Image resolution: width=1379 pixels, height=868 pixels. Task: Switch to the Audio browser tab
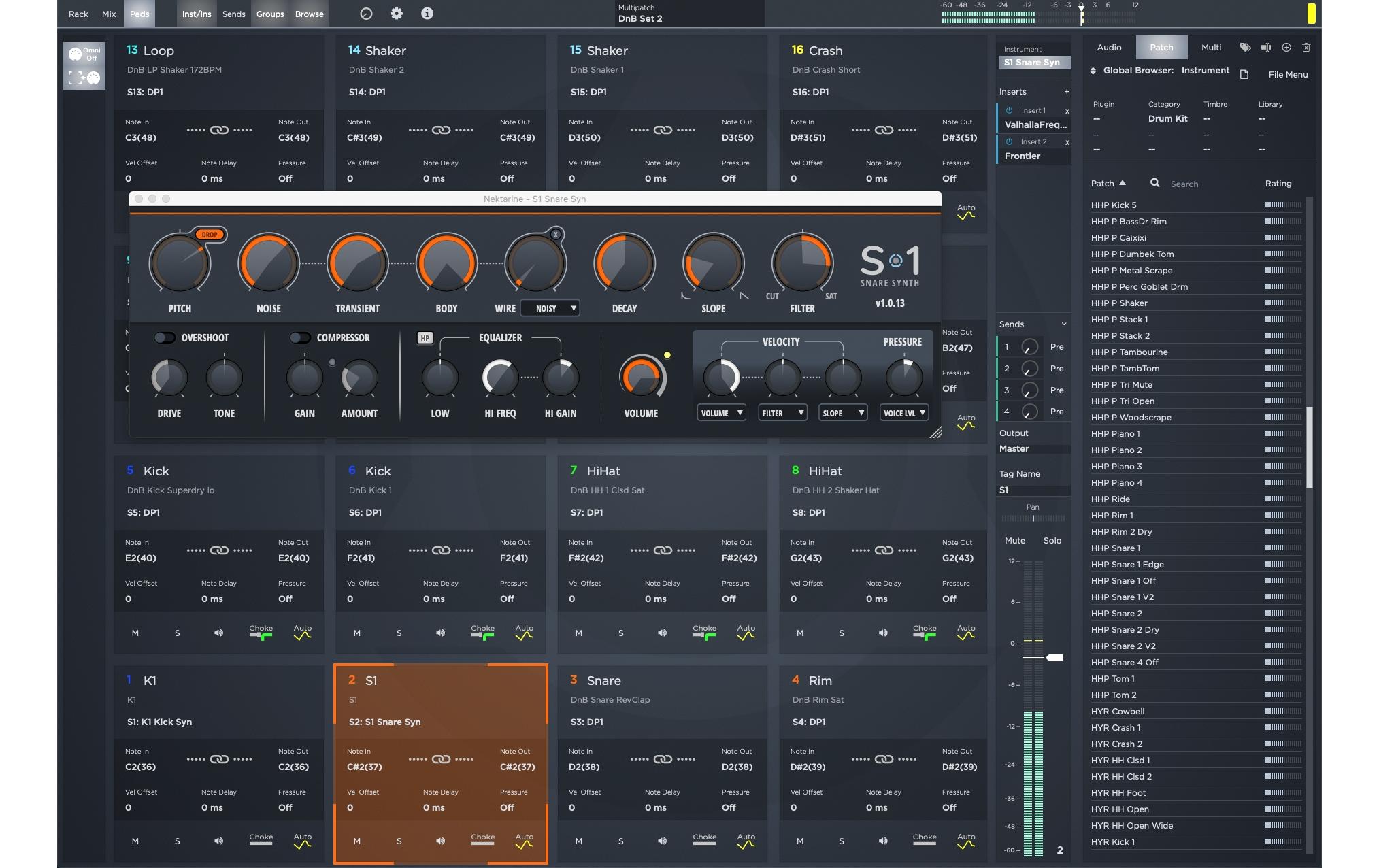(1109, 48)
